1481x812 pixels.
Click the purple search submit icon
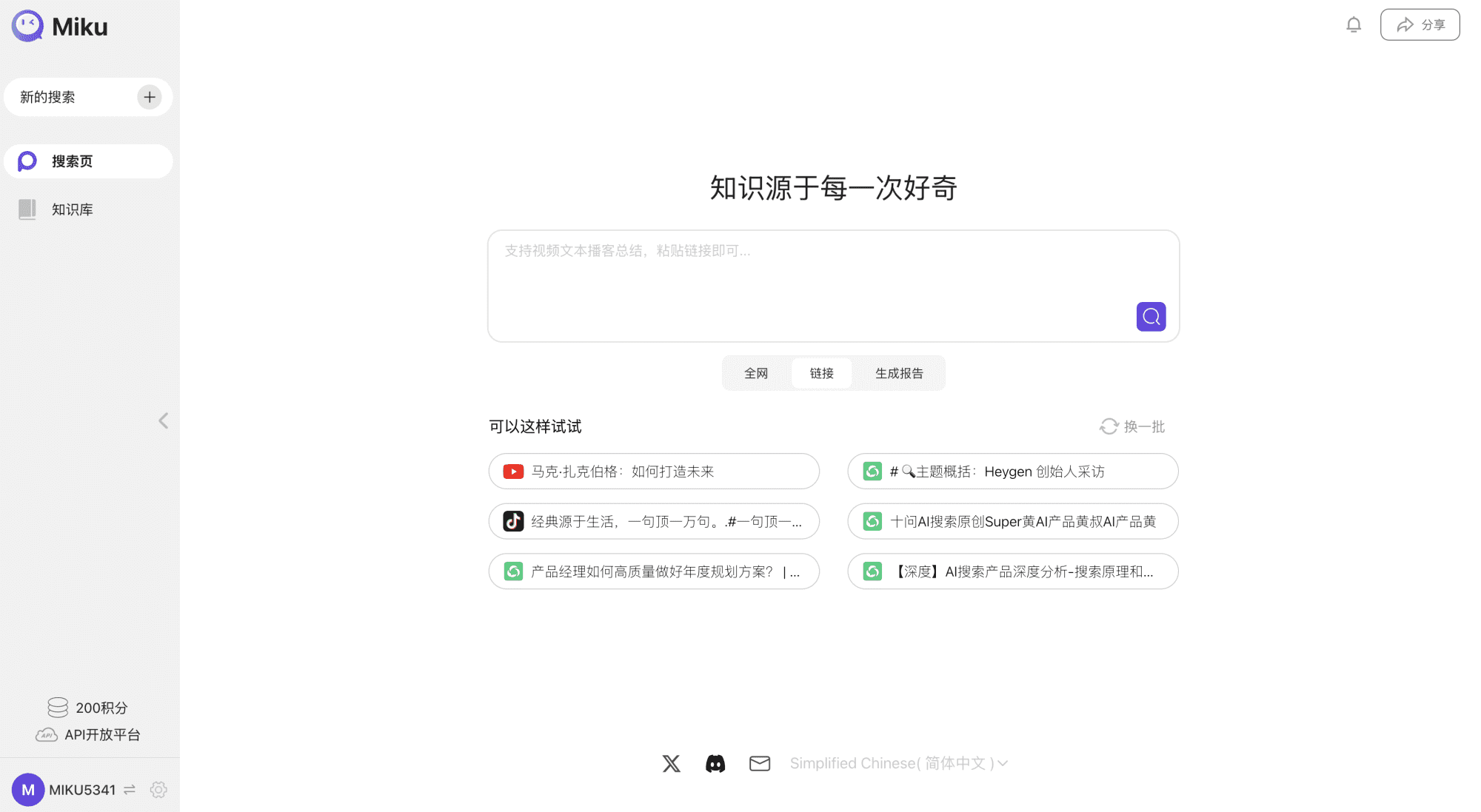click(1151, 317)
